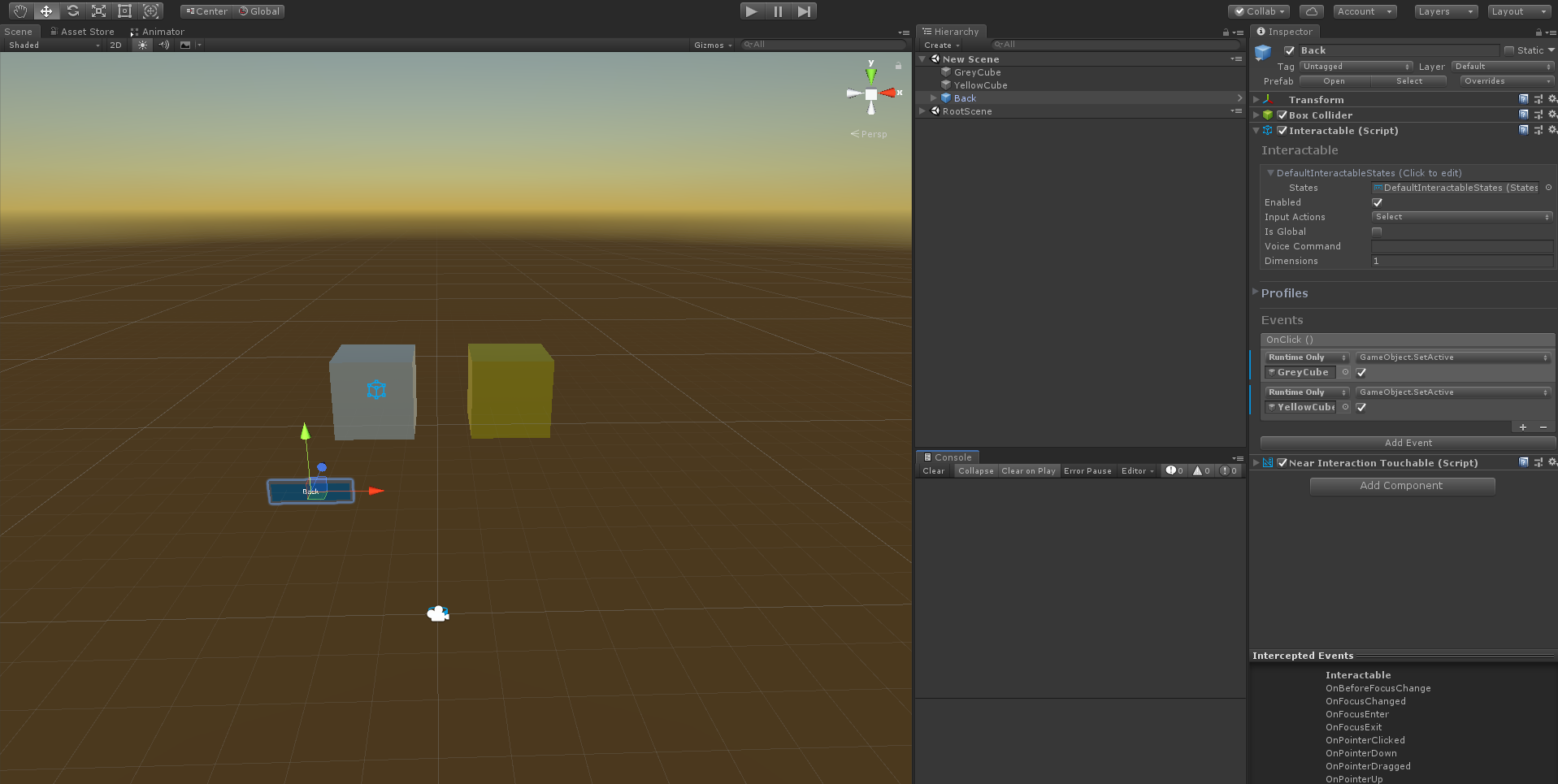Open the Input Actions Select dropdown
The image size is (1558, 784).
click(x=1461, y=216)
